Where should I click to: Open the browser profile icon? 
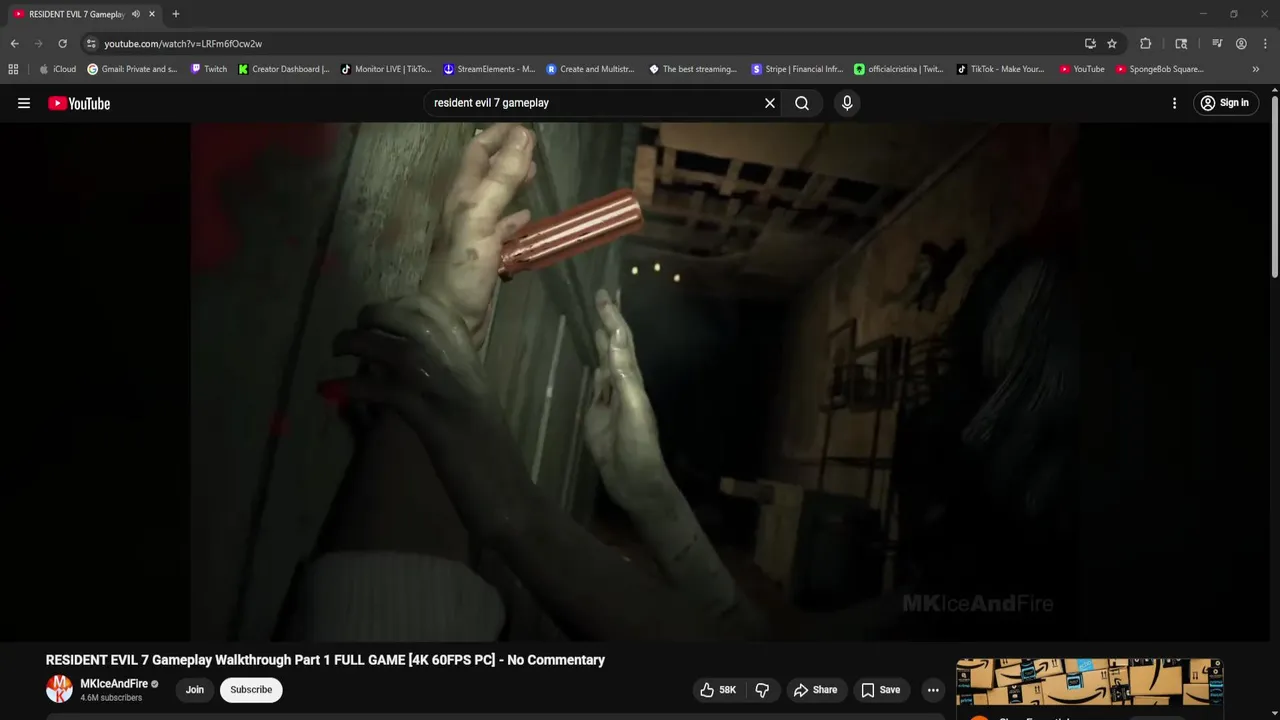[1241, 44]
